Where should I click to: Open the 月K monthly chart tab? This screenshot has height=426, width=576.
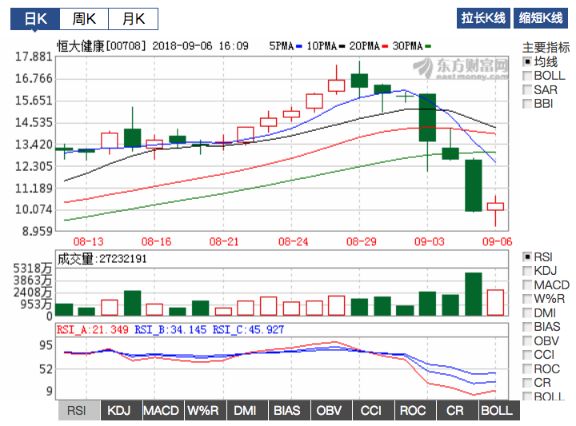click(133, 19)
